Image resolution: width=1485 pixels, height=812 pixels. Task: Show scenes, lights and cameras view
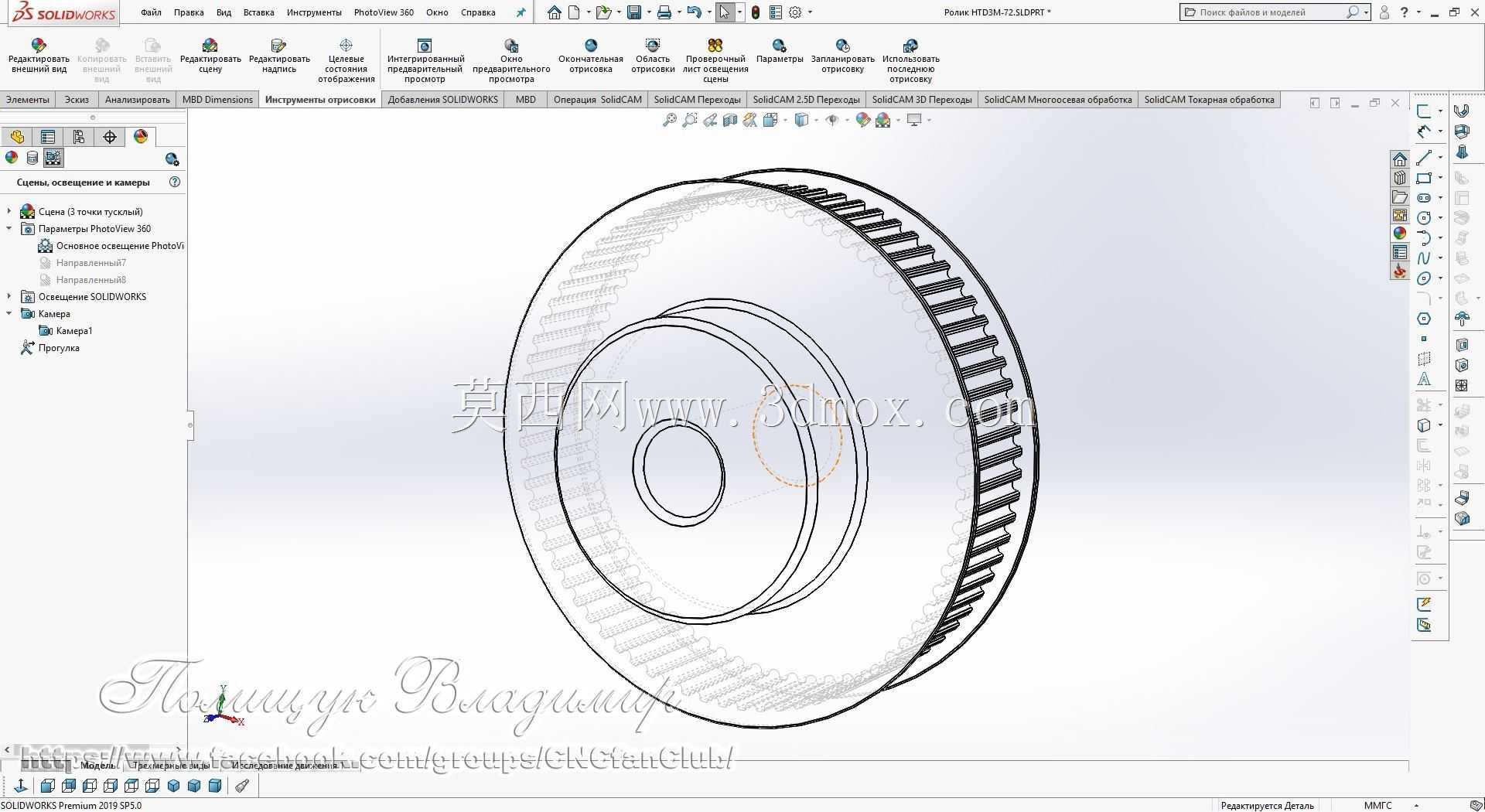point(53,158)
